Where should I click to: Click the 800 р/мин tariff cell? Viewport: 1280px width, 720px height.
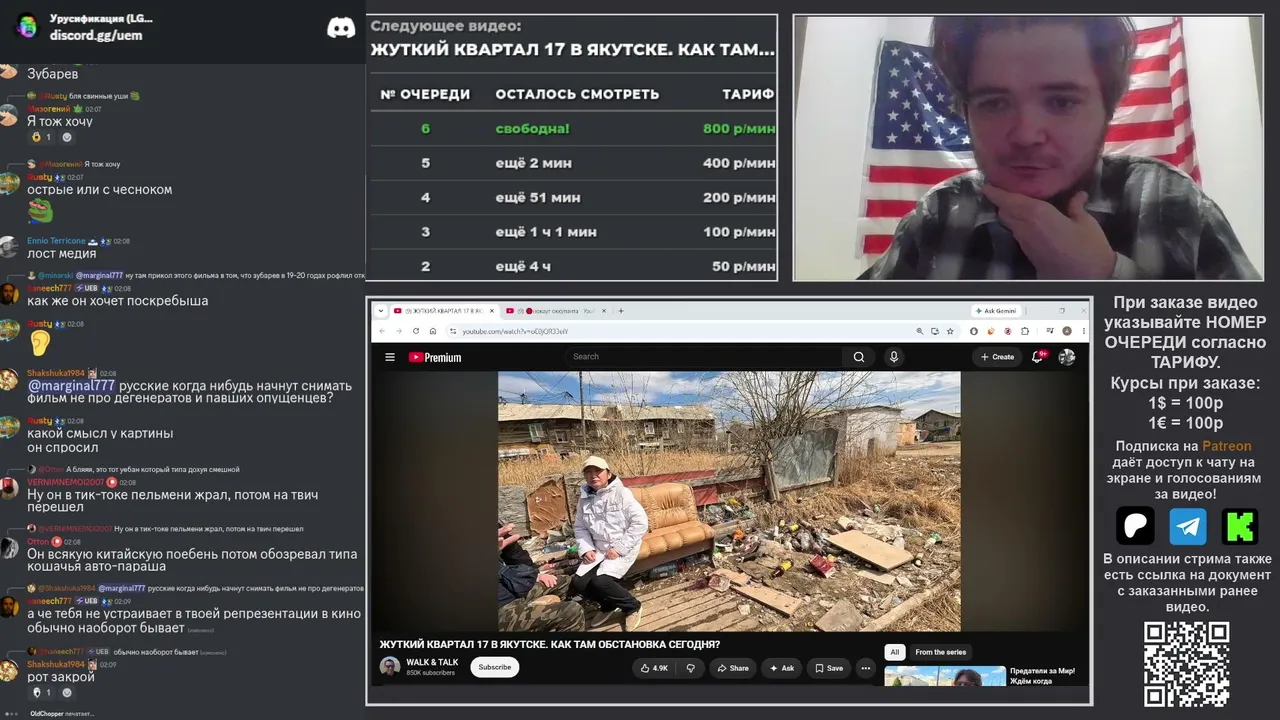point(739,128)
